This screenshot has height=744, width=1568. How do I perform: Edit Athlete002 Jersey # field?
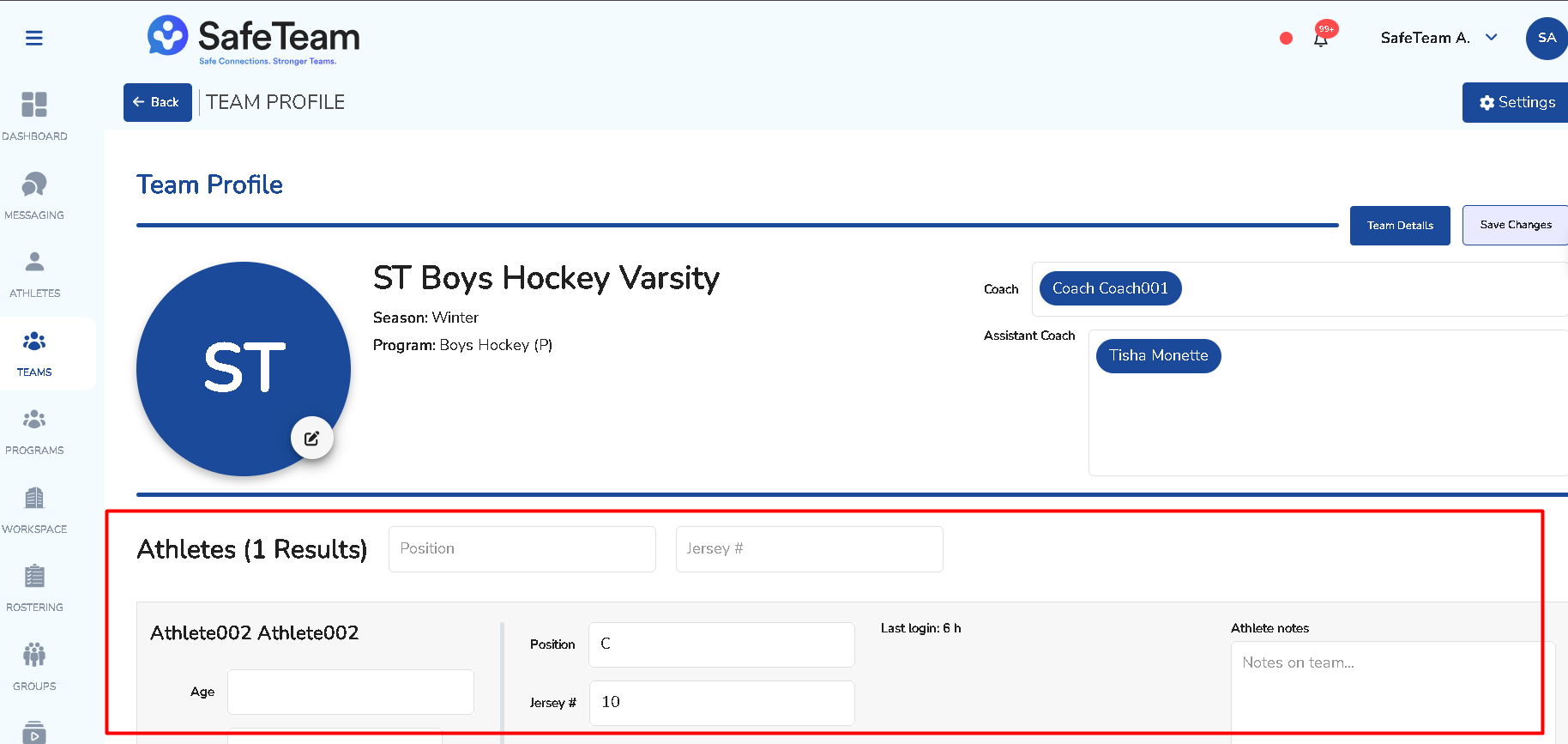(x=721, y=703)
